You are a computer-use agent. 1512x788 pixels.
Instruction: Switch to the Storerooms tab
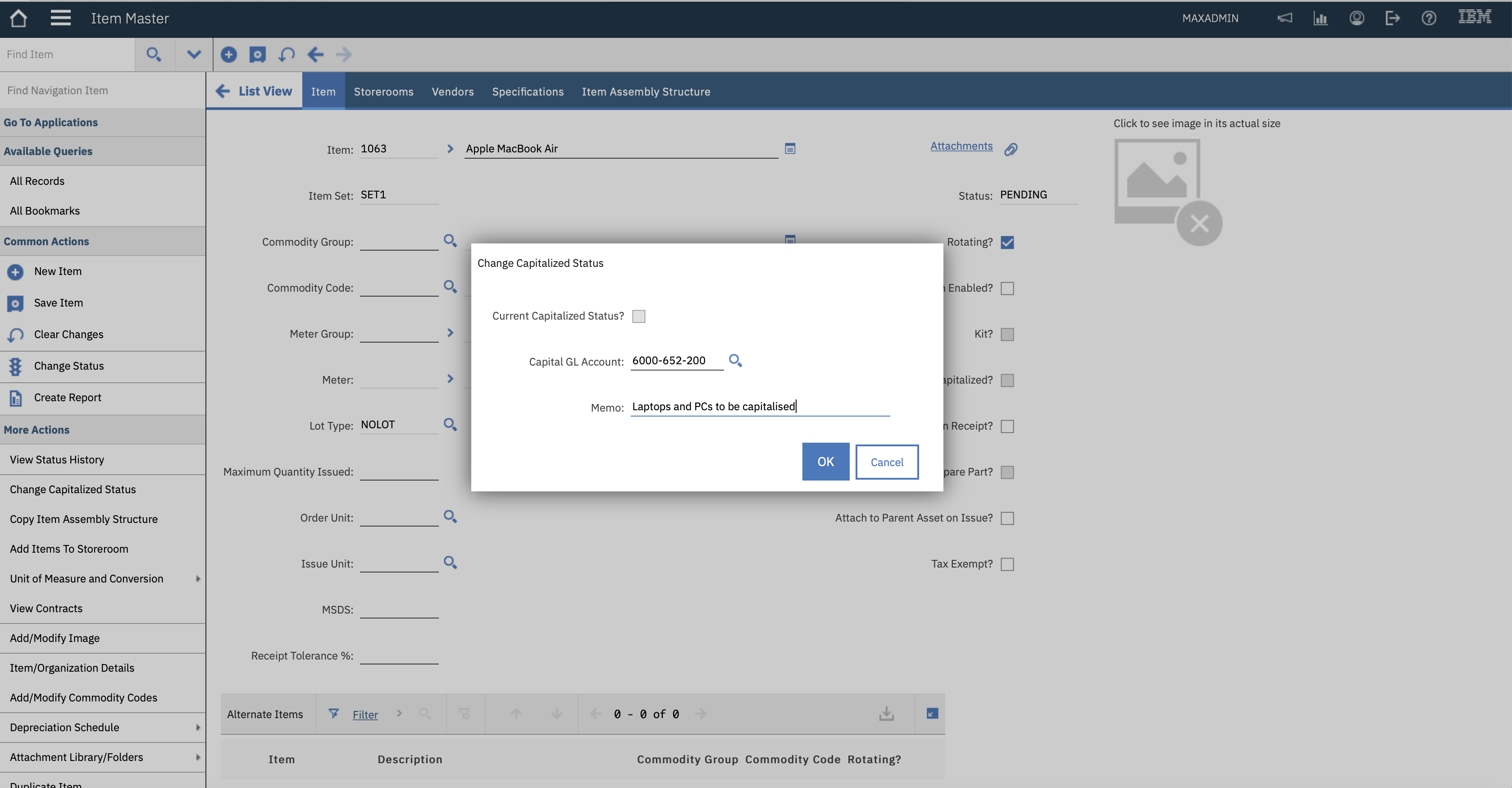(x=383, y=92)
